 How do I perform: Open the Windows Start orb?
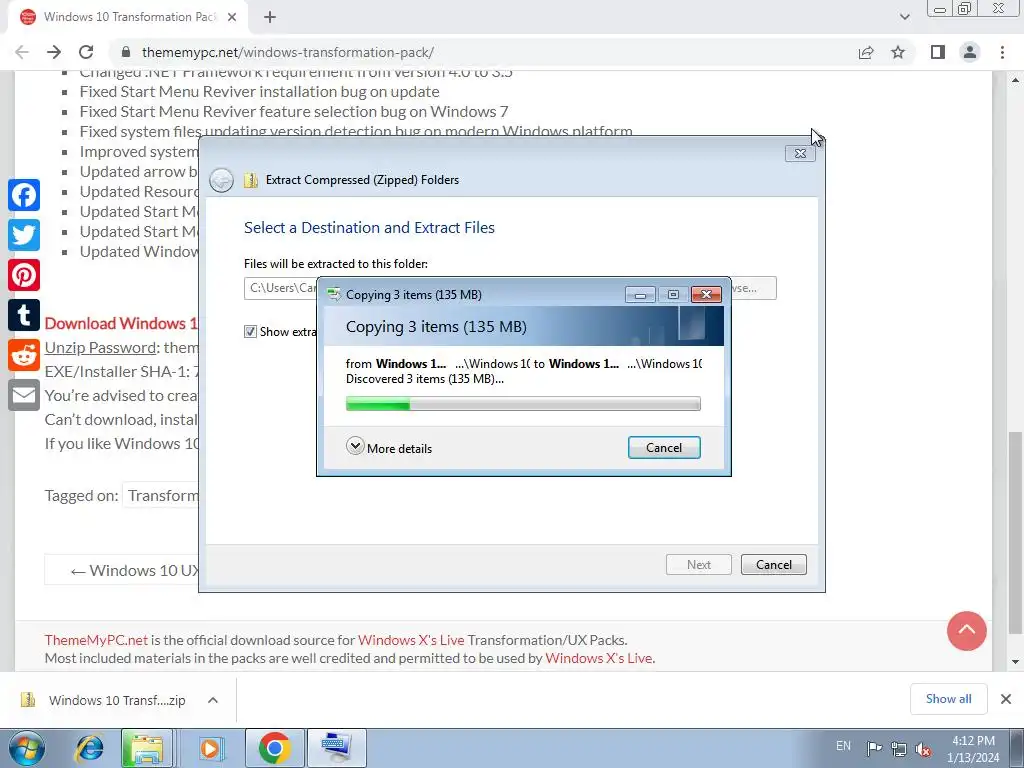coord(27,748)
